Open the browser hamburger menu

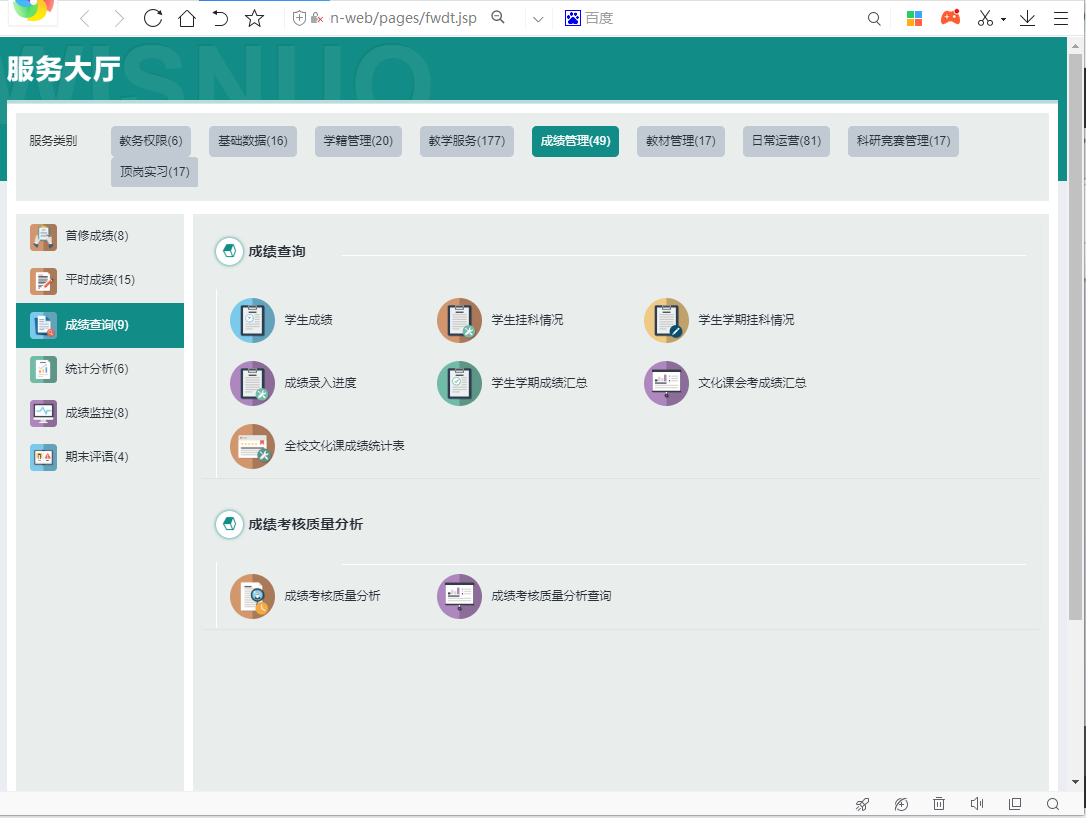(x=1060, y=18)
